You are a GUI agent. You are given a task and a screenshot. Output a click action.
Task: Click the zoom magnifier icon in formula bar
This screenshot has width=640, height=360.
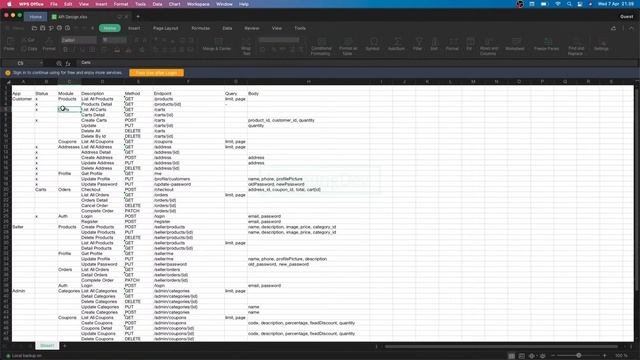click(x=59, y=63)
